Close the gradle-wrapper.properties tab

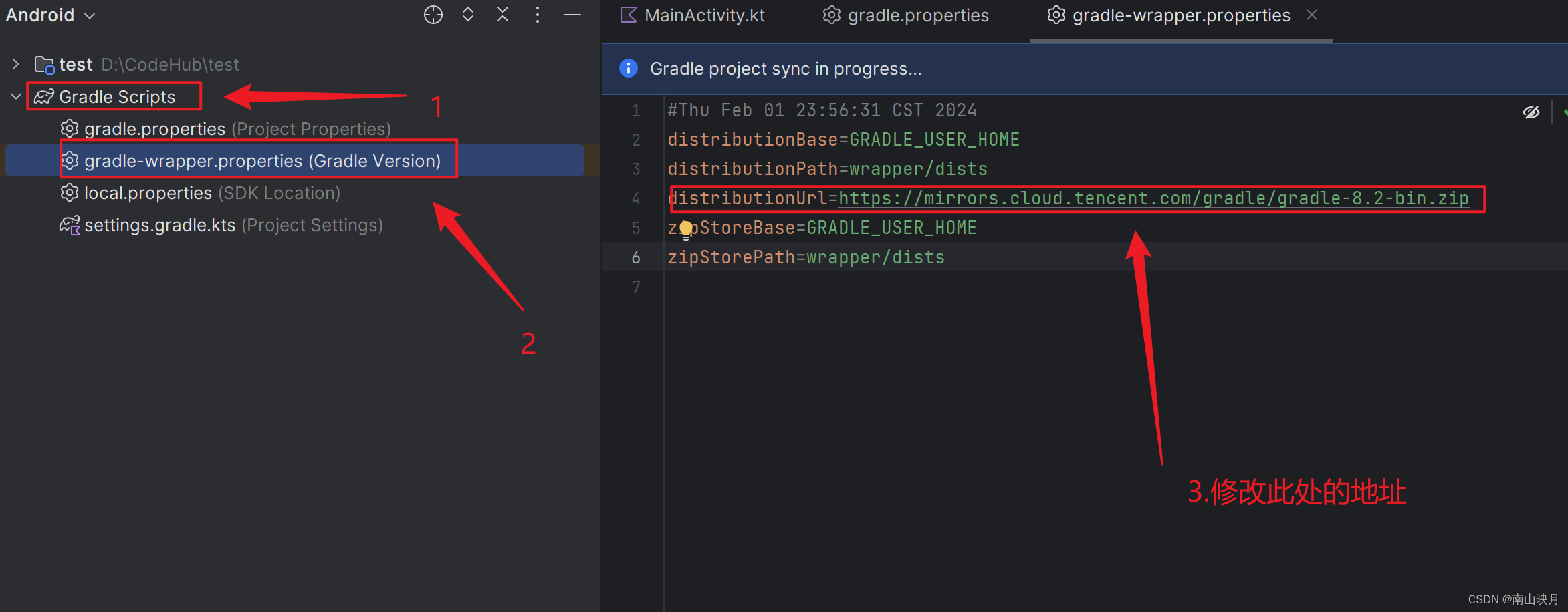pyautogui.click(x=1312, y=14)
